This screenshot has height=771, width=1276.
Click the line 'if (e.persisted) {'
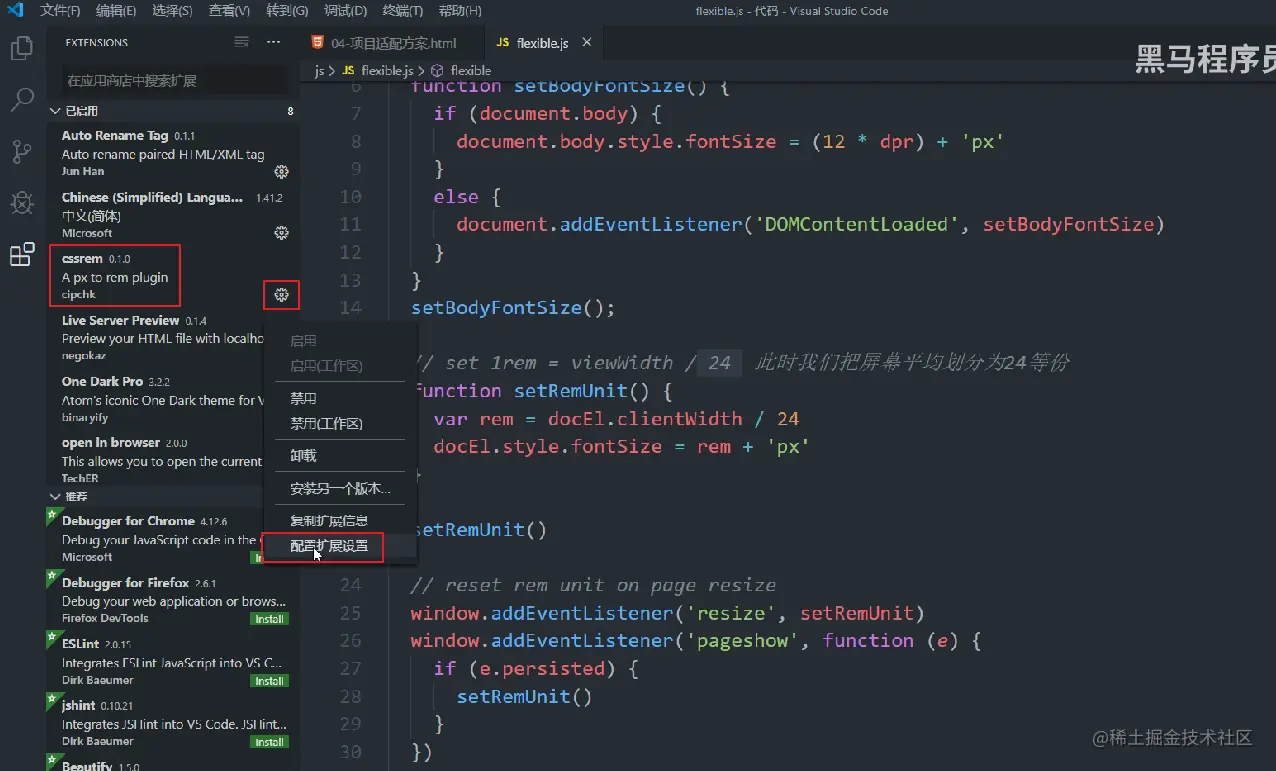536,668
